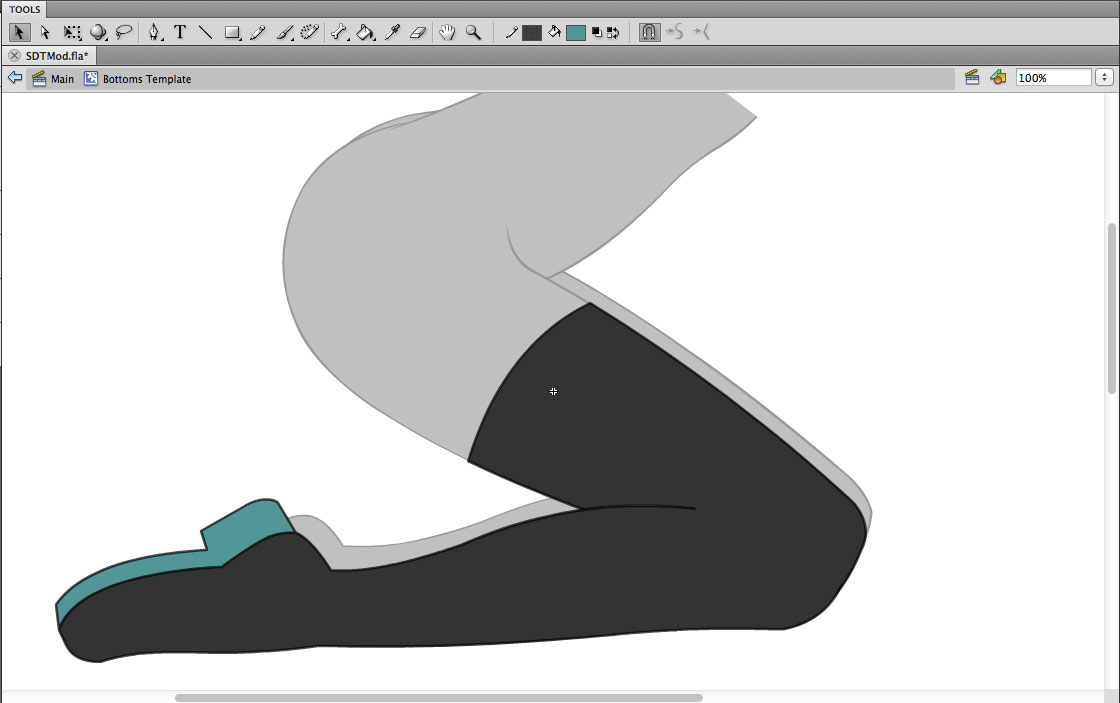Open the Edit Scene menu
Image resolution: width=1120 pixels, height=703 pixels.
point(971,77)
